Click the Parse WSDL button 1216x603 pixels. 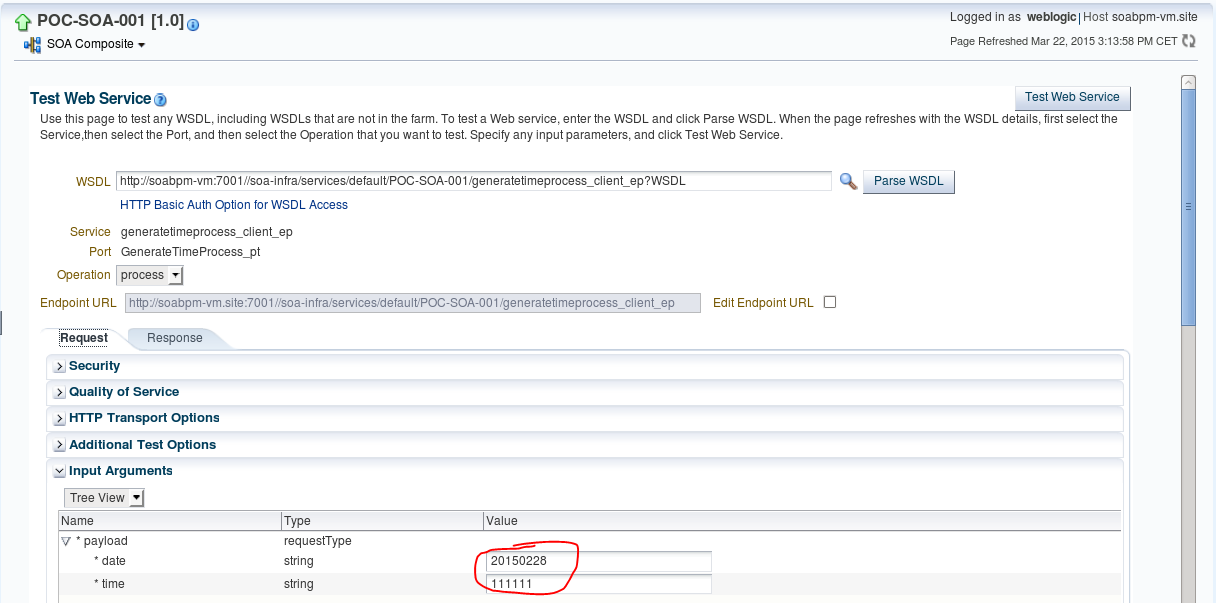click(x=909, y=182)
